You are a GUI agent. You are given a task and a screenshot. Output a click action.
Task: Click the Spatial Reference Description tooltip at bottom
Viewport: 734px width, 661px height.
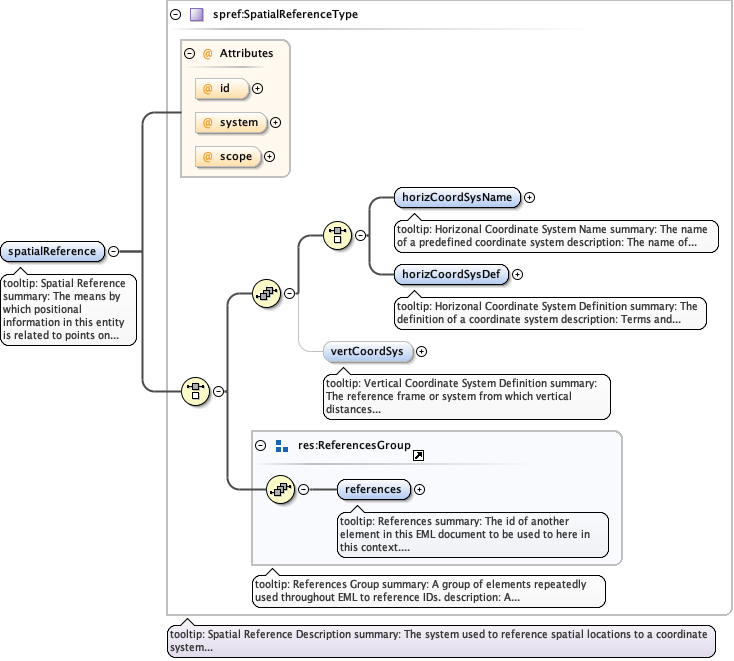point(440,641)
